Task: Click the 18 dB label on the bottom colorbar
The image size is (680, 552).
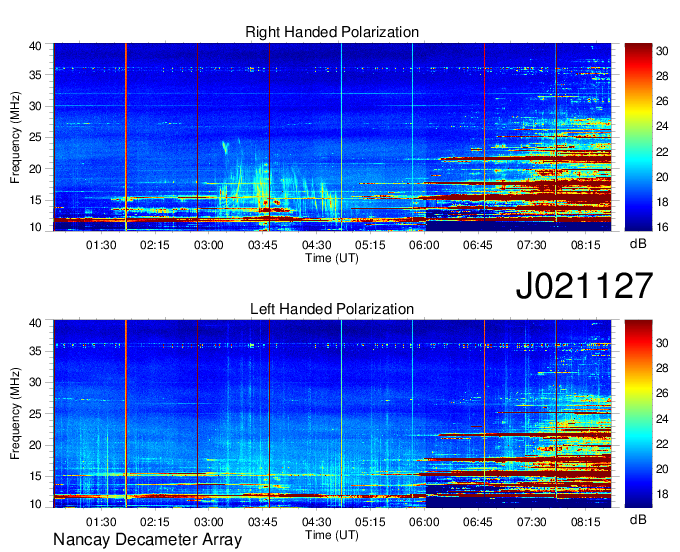Action: point(662,494)
